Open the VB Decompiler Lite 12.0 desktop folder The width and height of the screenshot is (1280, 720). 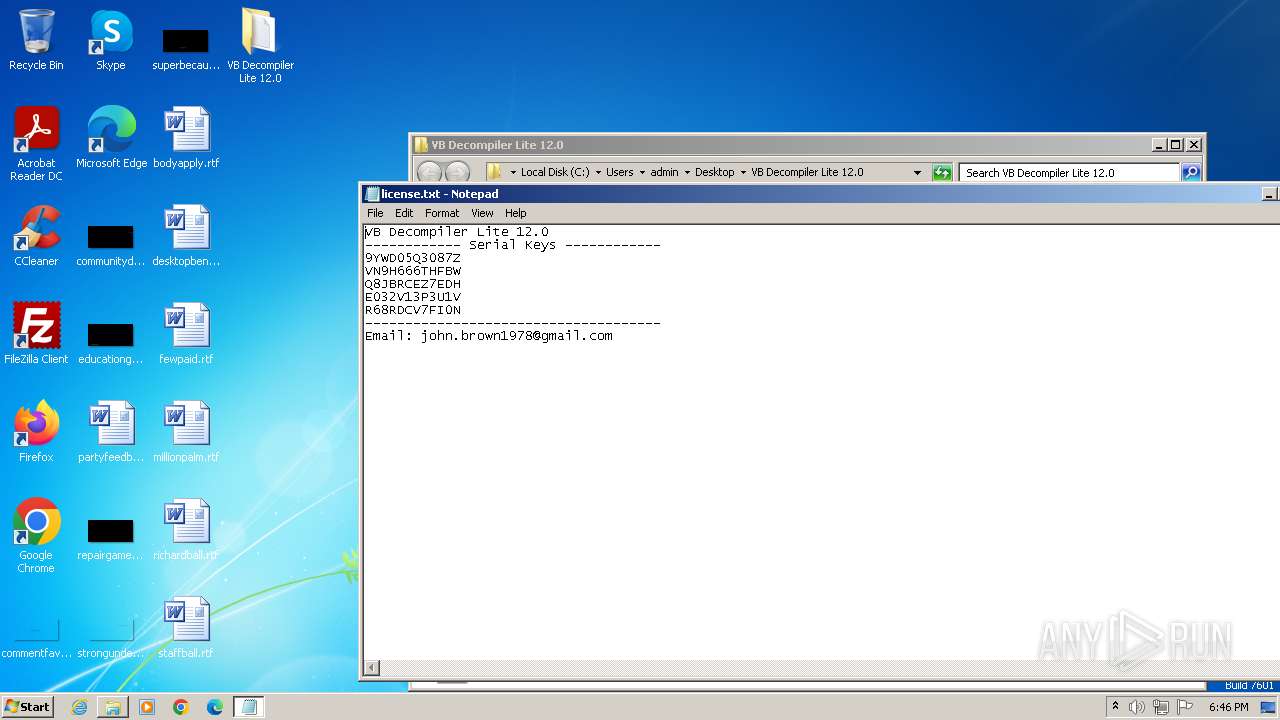[x=260, y=45]
